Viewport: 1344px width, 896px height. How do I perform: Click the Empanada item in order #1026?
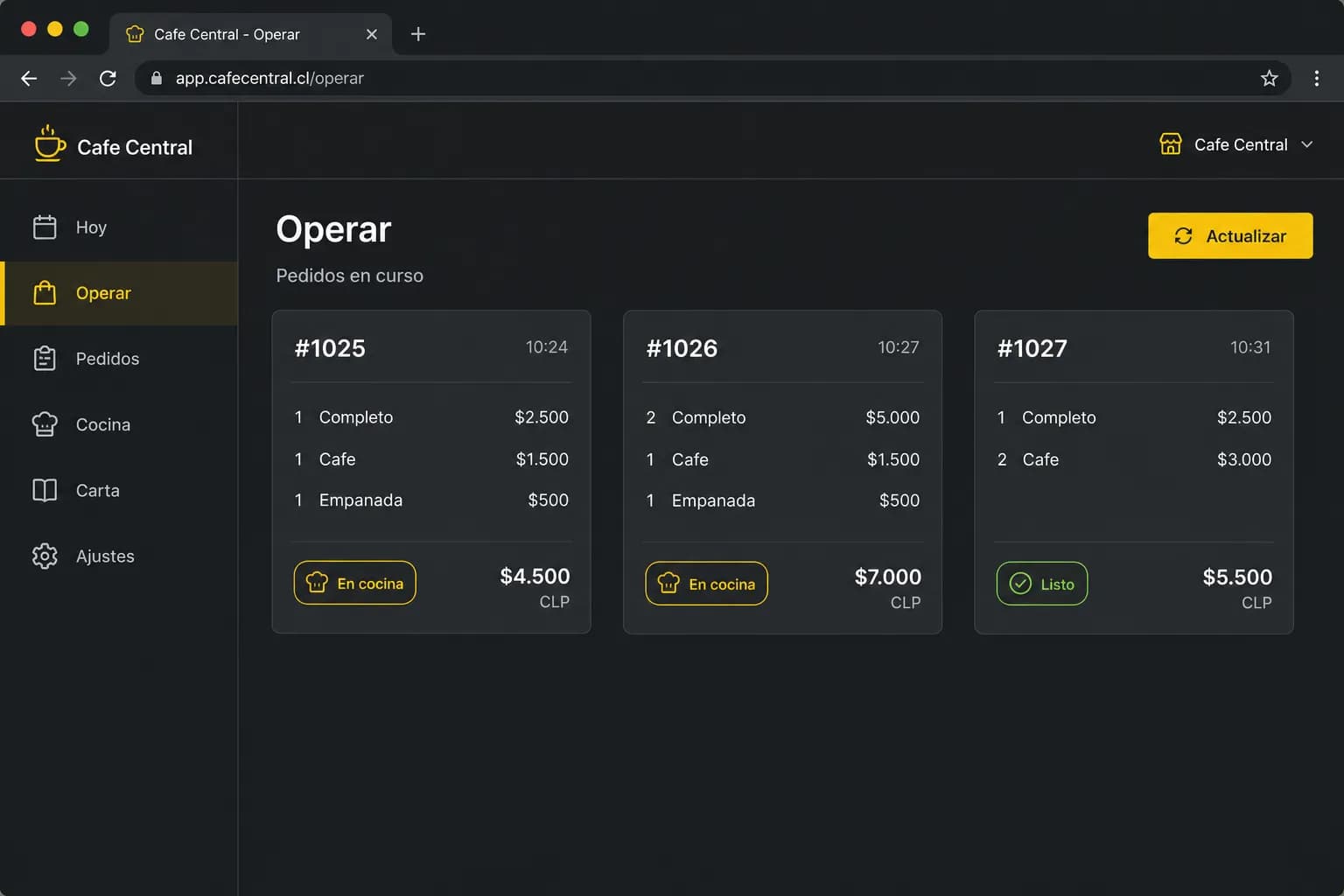(713, 500)
